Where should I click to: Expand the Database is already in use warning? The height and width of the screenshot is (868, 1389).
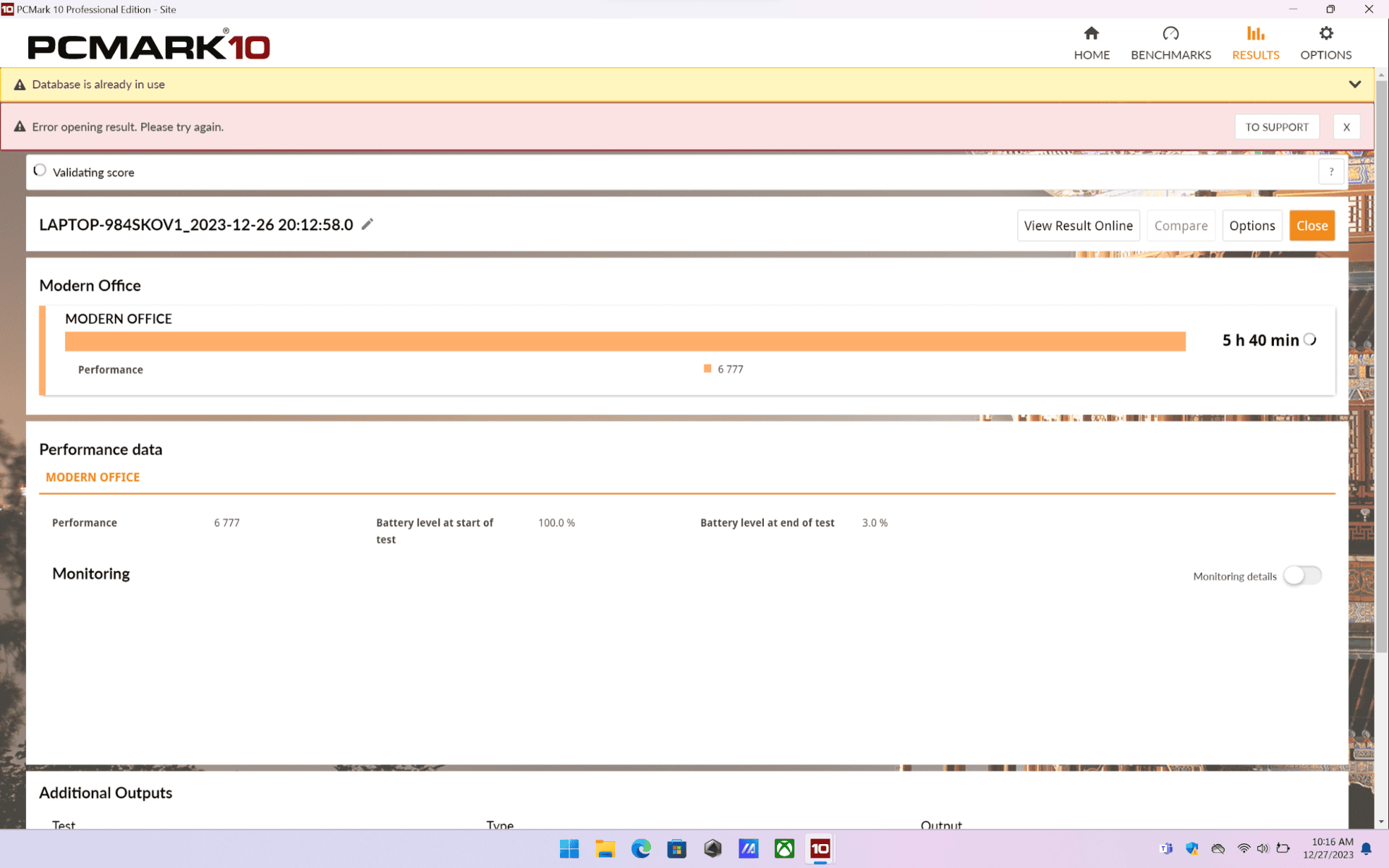1355,85
